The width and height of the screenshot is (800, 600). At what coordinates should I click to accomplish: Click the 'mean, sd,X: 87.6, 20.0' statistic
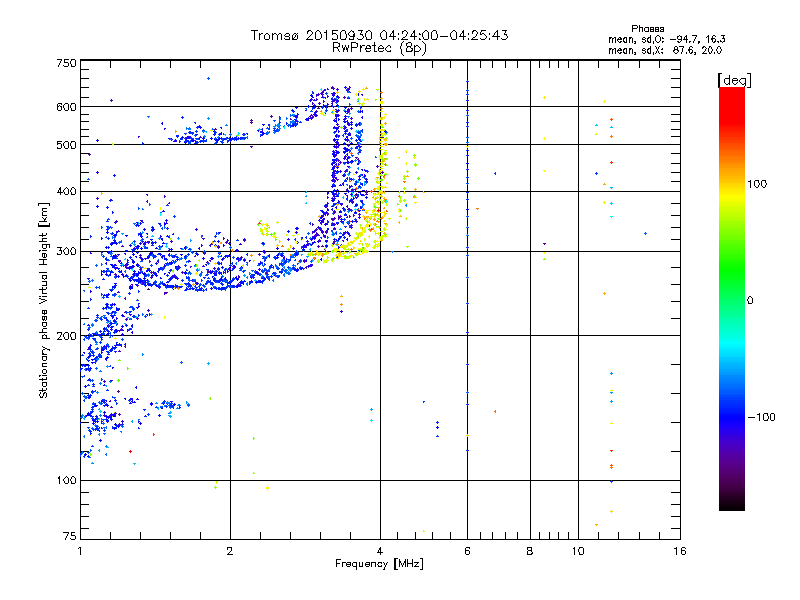665,50
